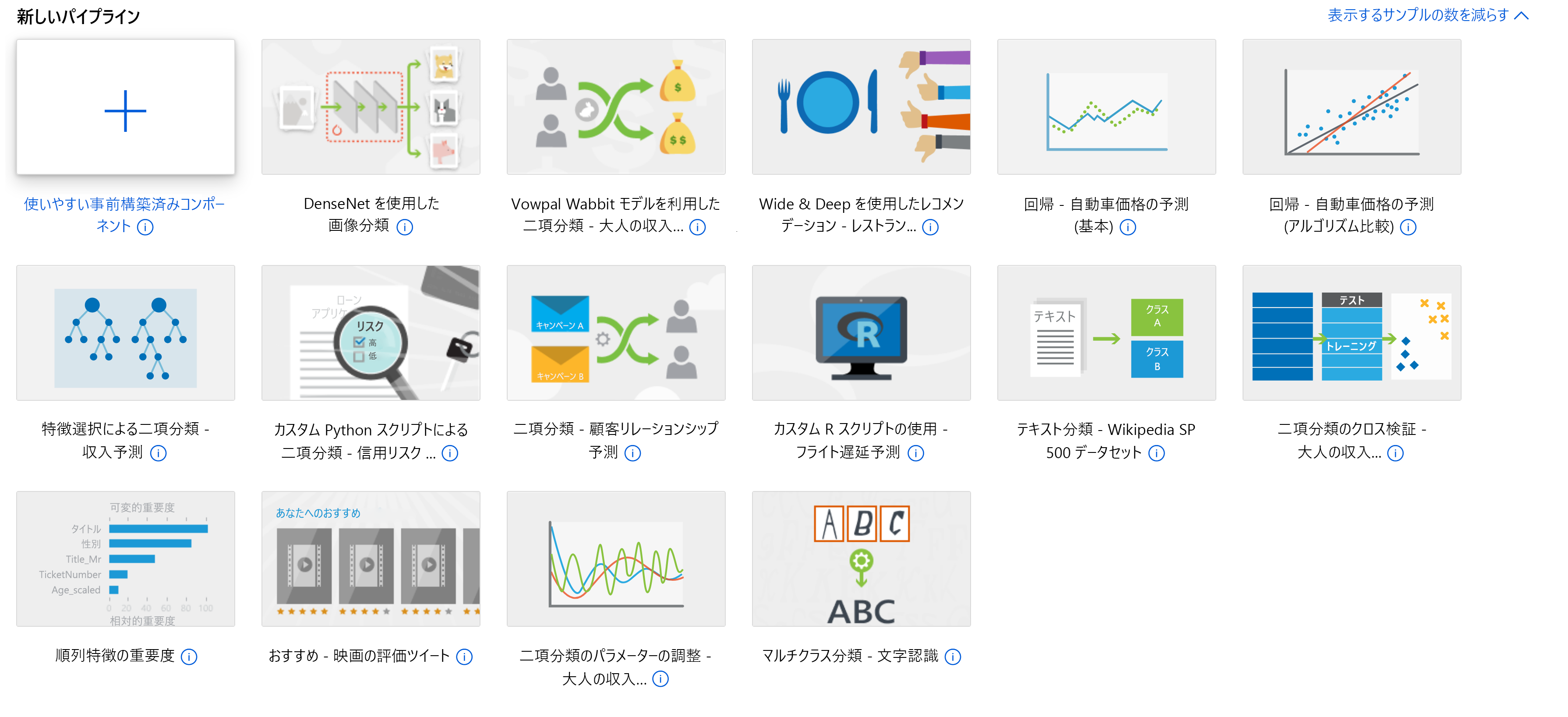
Task: Open 二項分類 - 顧客リレーションシップ予測 campaign thumbnail
Action: 616,333
